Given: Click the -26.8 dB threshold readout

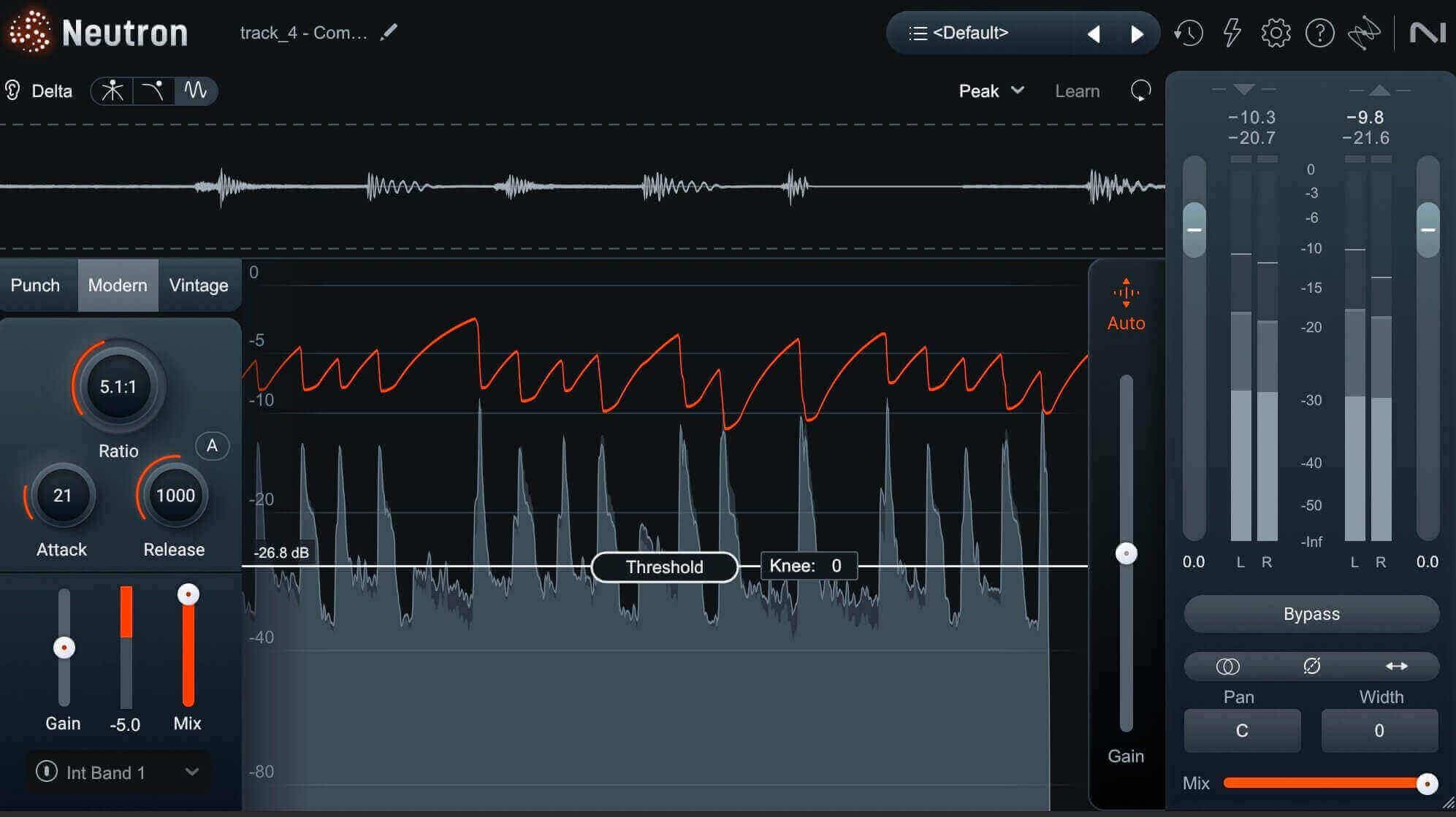Looking at the screenshot, I should [281, 553].
